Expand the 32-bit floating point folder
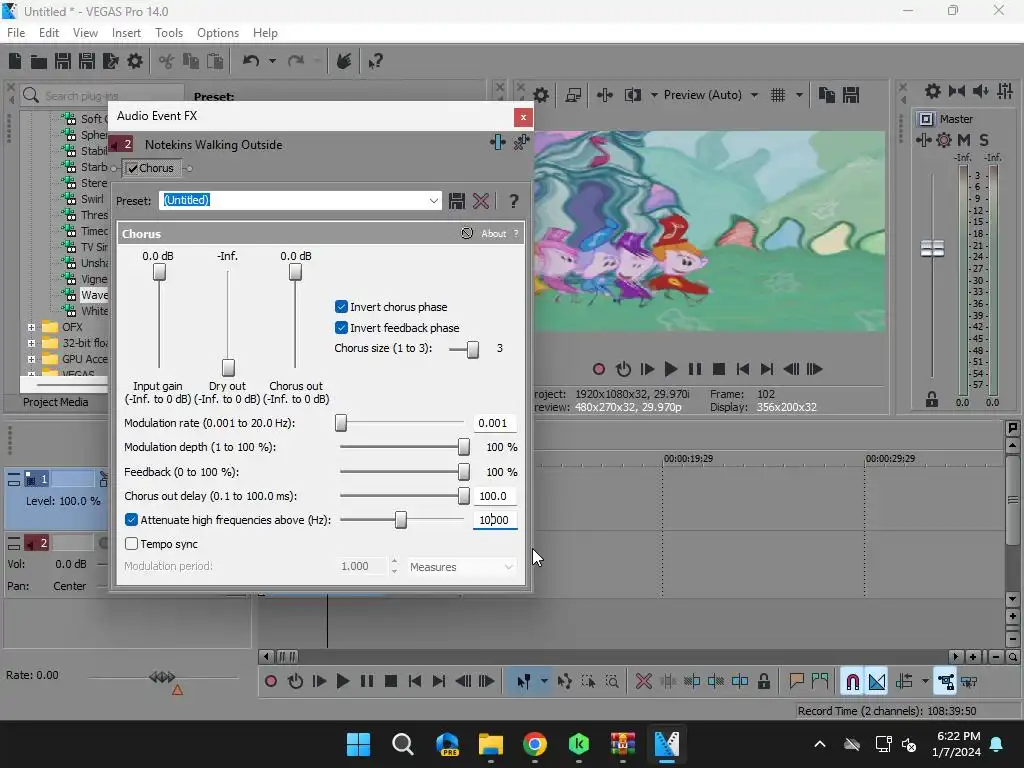The height and width of the screenshot is (768, 1024). pyautogui.click(x=31, y=343)
